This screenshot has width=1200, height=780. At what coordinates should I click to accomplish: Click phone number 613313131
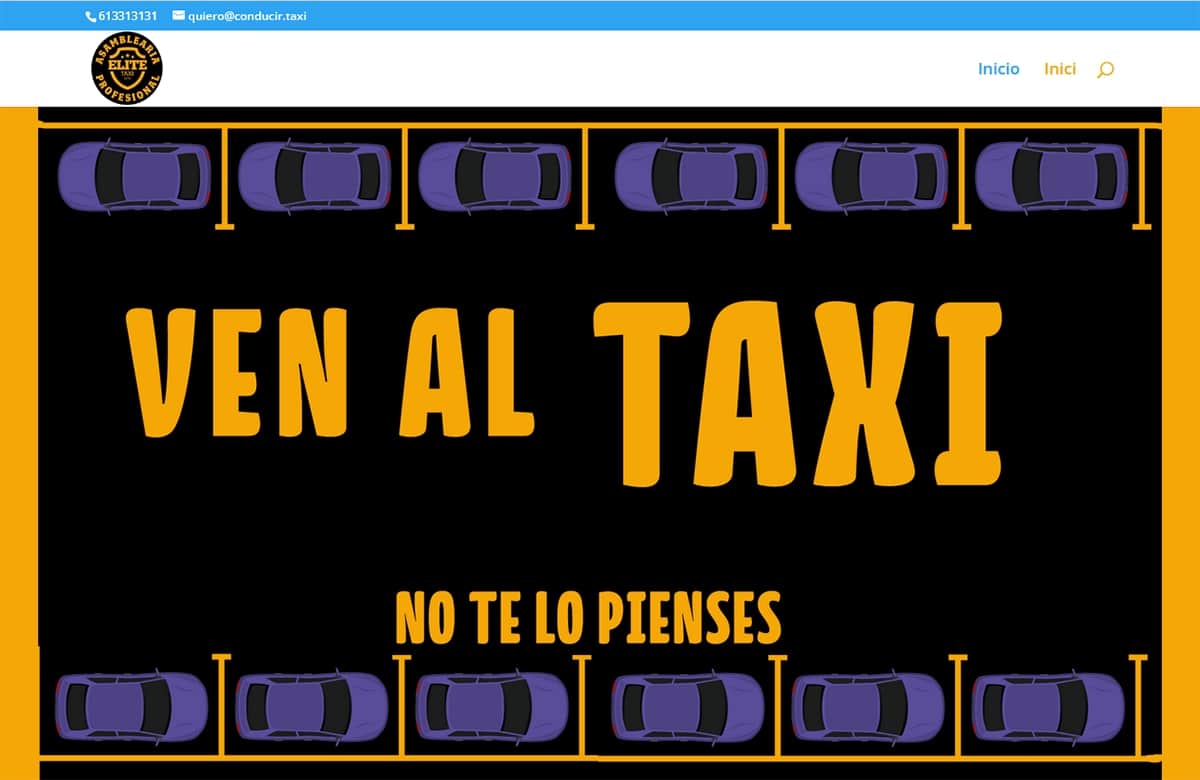pos(128,16)
